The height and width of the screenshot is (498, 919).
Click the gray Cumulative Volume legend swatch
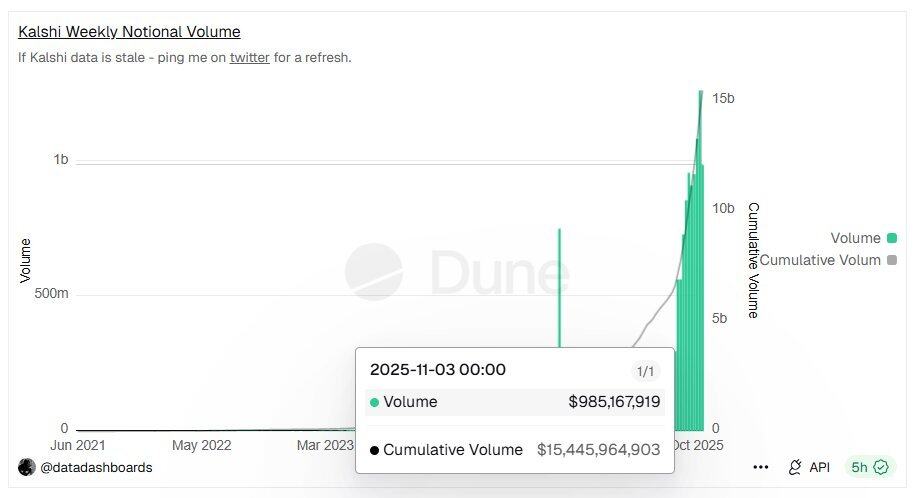(891, 260)
